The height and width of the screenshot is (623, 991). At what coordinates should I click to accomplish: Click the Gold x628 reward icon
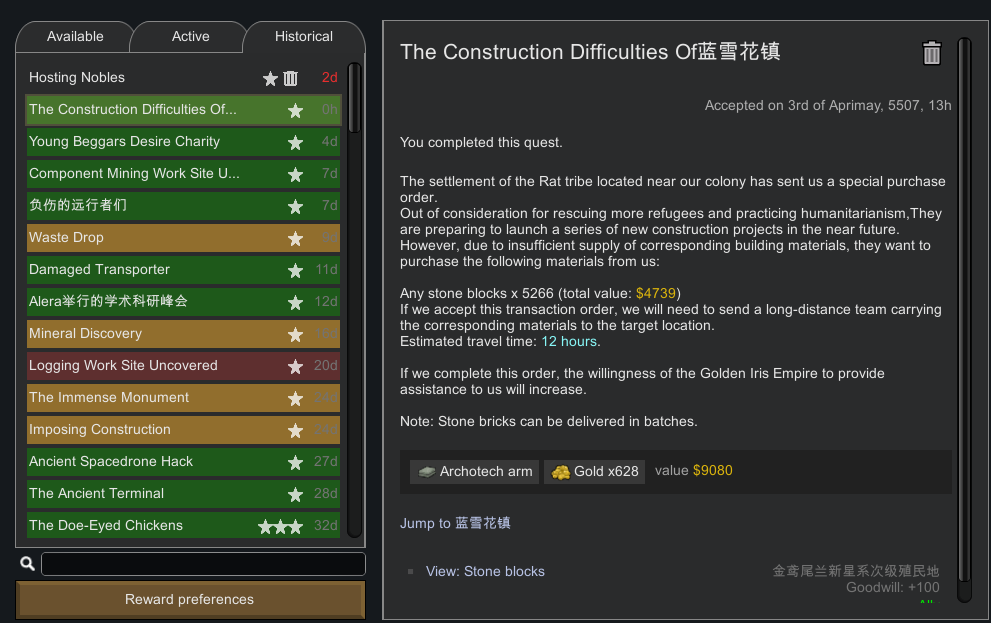[x=561, y=472]
